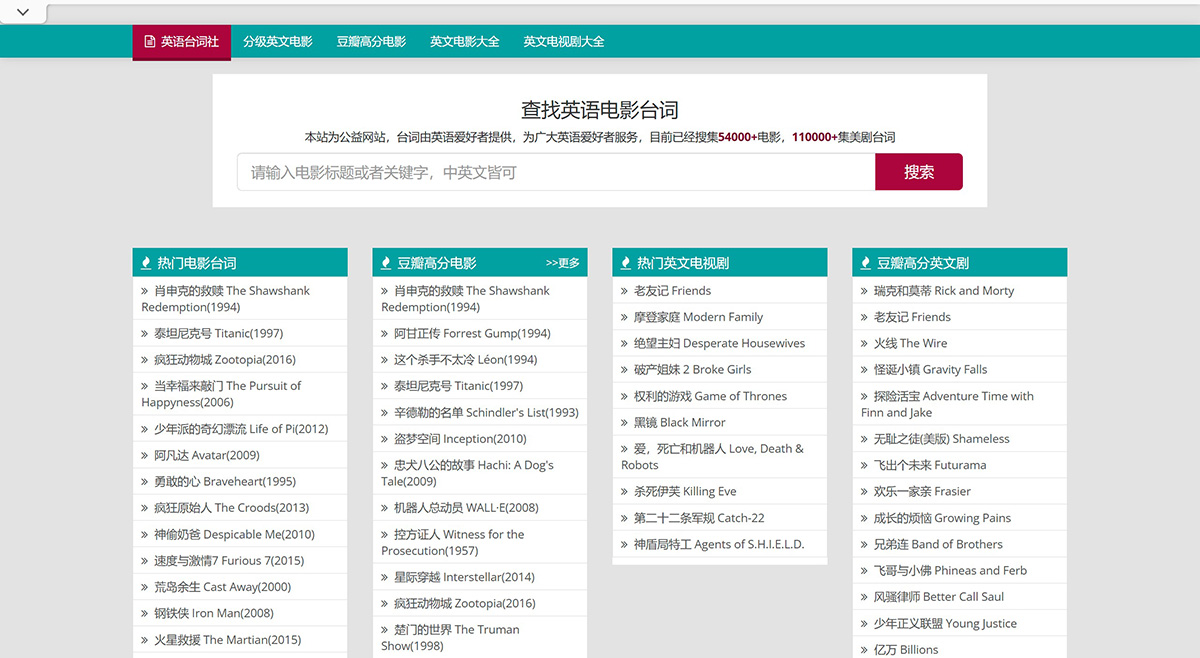Open the 英文电影大全 menu item
Screen dimensions: 1200x658
[465, 42]
